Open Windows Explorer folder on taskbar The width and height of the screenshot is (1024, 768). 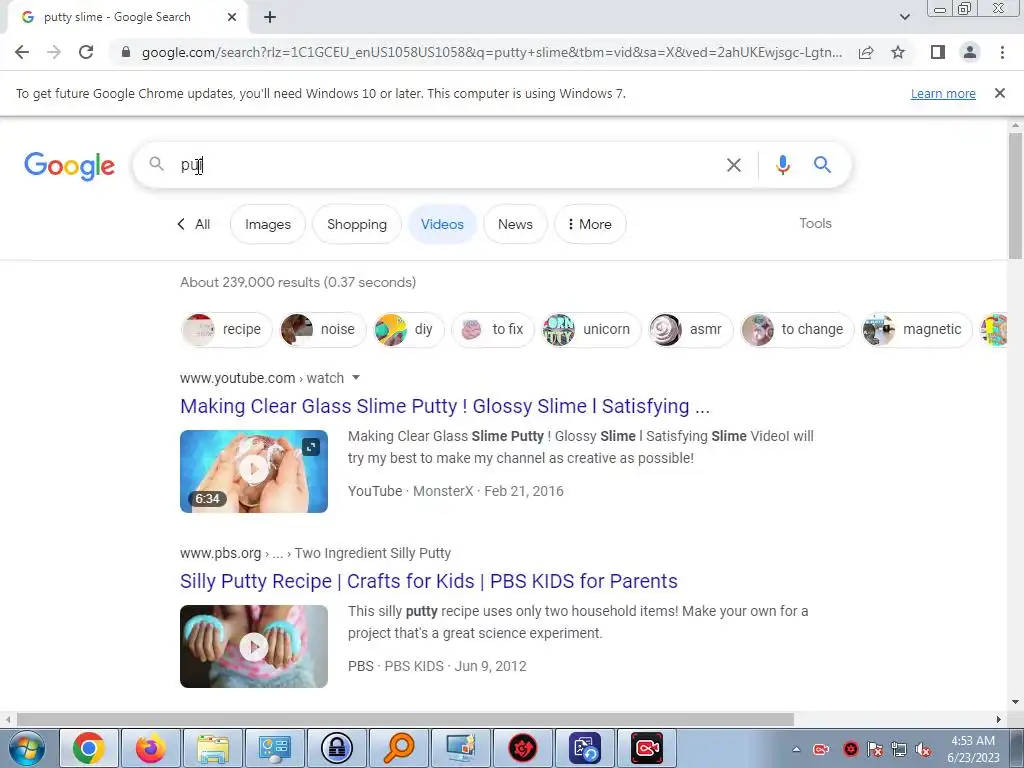pyautogui.click(x=213, y=748)
